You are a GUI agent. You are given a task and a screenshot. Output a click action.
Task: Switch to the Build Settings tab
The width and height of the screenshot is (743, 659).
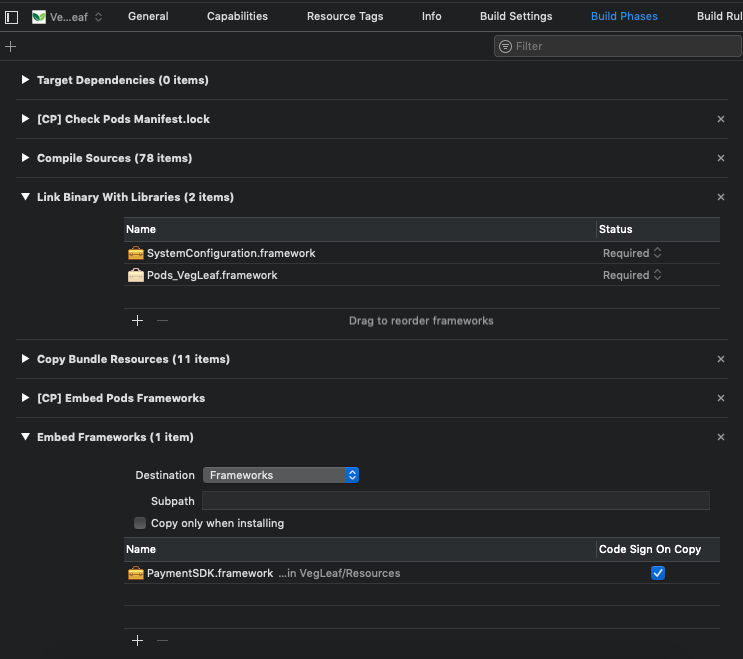pyautogui.click(x=516, y=16)
